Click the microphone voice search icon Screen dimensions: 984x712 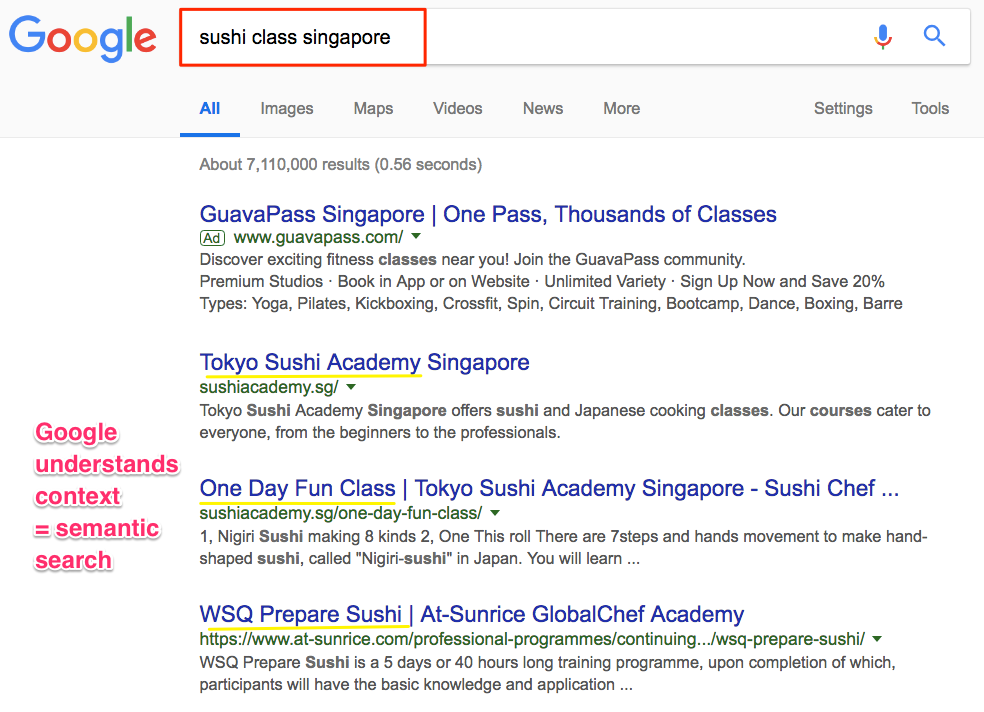[x=882, y=38]
